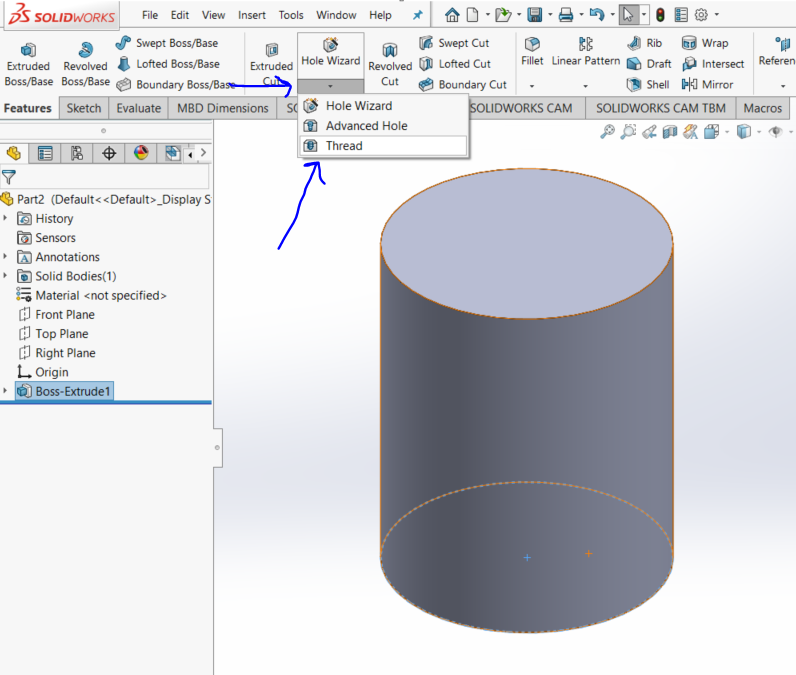Open an existing file
Screen dimensions: 796x675
503,15
